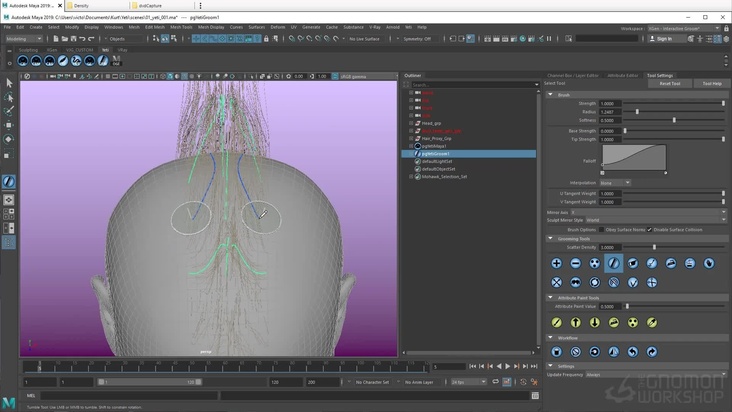Select Hair_Proxy_Grp in the Outliner

point(437,138)
